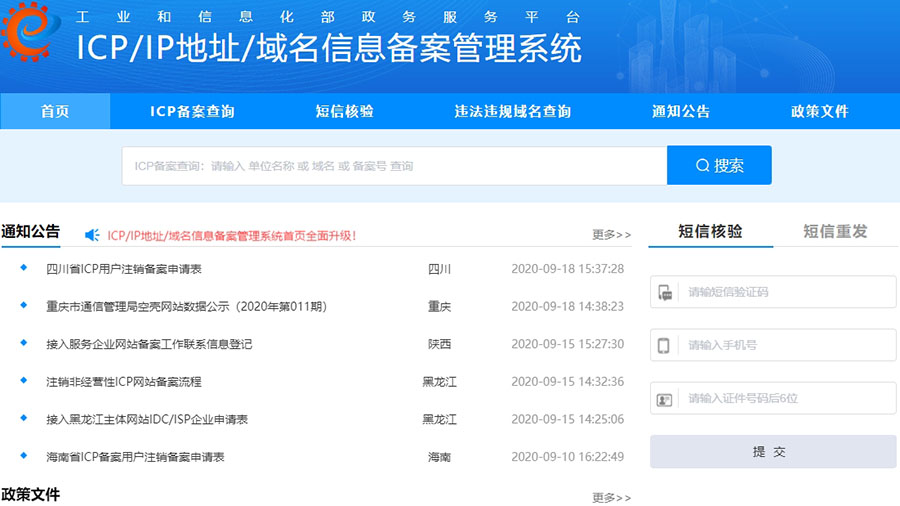Click the timestamp 2020-09-18 15:37:28

tap(568, 269)
